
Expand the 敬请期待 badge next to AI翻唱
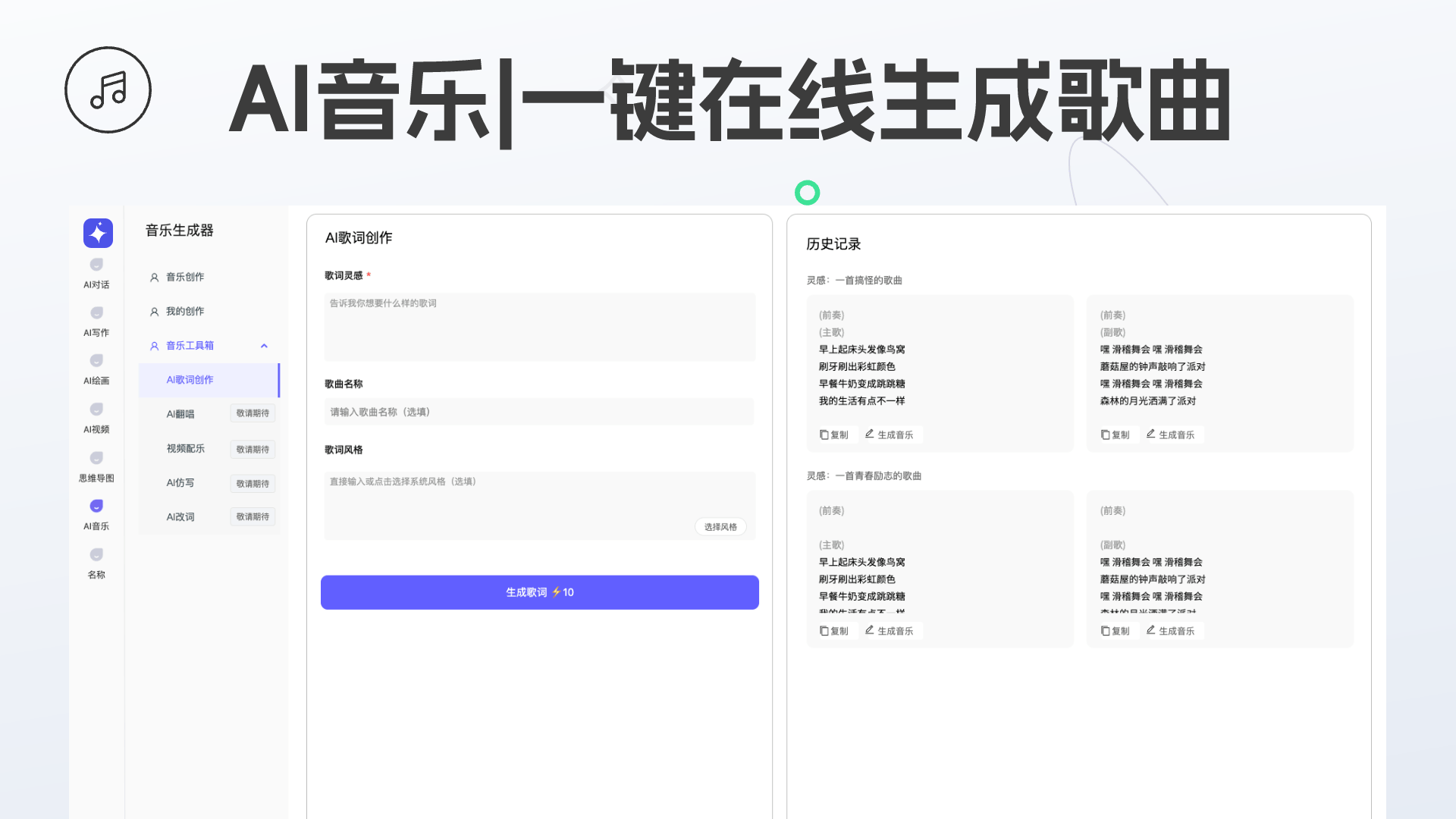click(x=253, y=413)
